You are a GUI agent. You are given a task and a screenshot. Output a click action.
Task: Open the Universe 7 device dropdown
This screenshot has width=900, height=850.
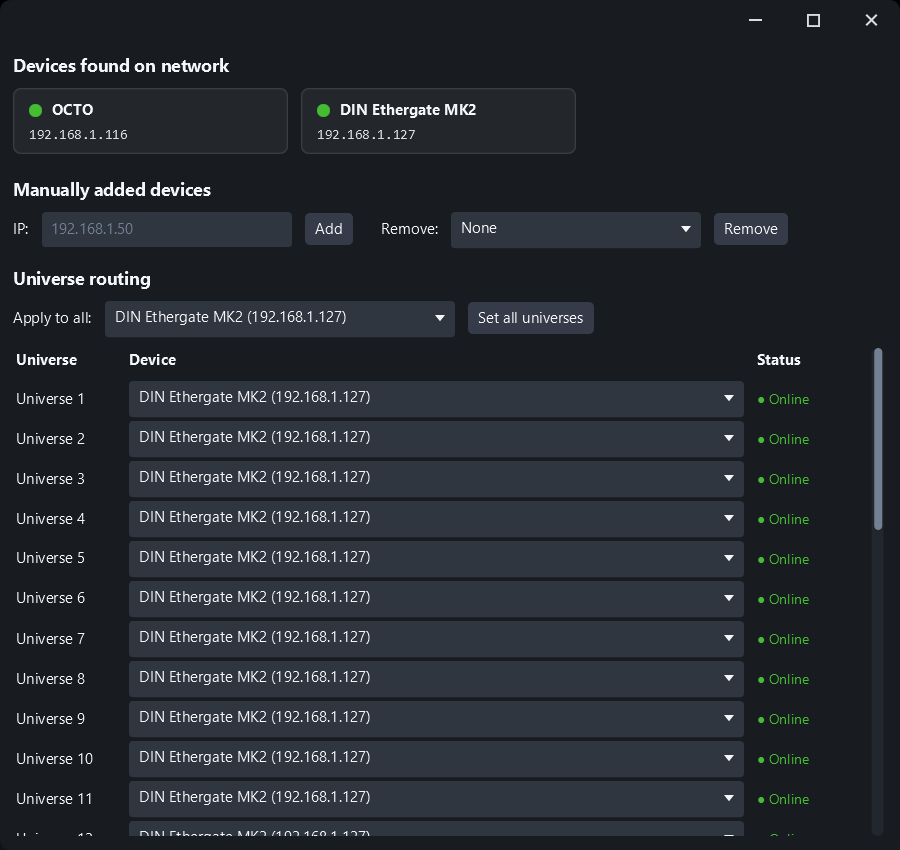coord(436,639)
